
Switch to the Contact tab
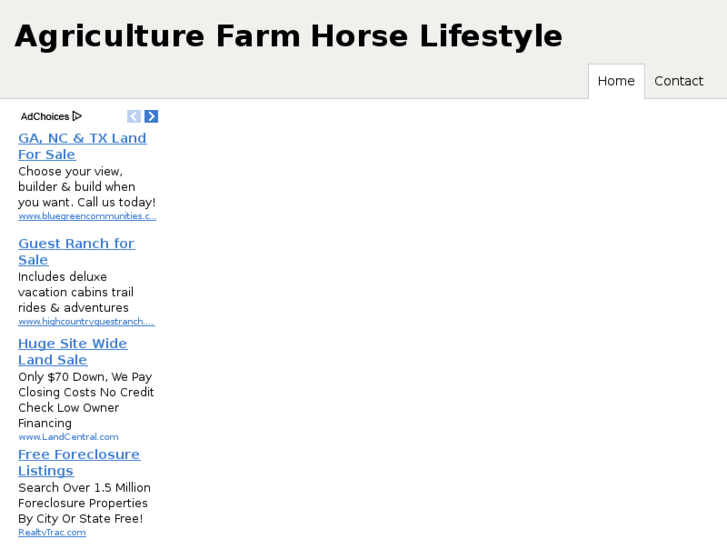pyautogui.click(x=678, y=81)
